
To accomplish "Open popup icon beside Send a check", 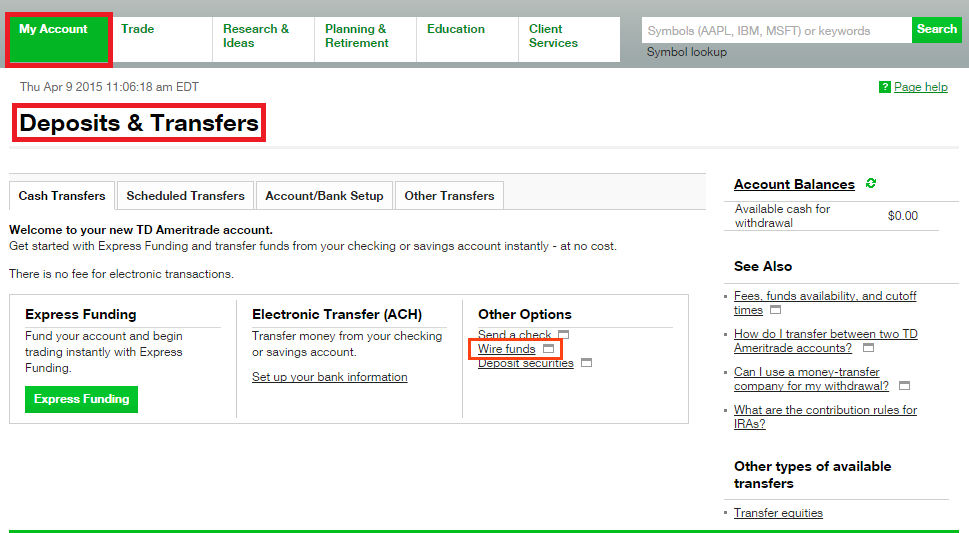I will pyautogui.click(x=563, y=335).
